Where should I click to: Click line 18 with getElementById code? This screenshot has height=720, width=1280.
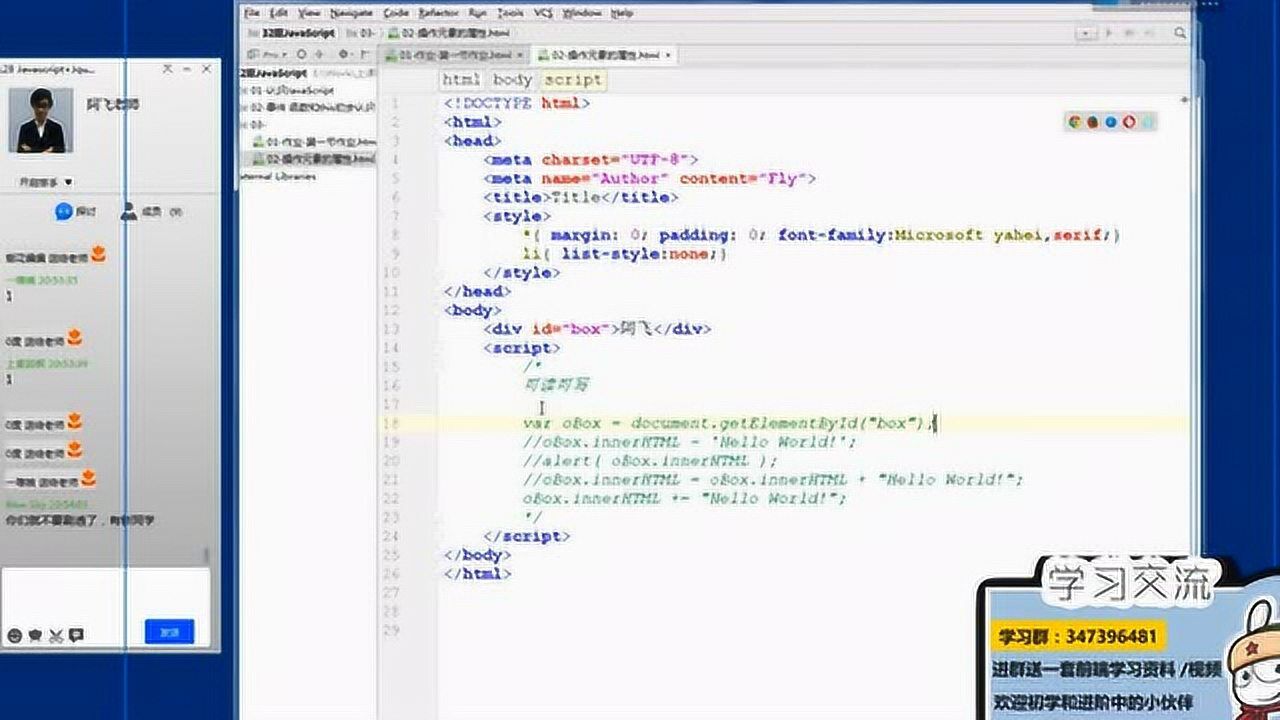coord(730,423)
